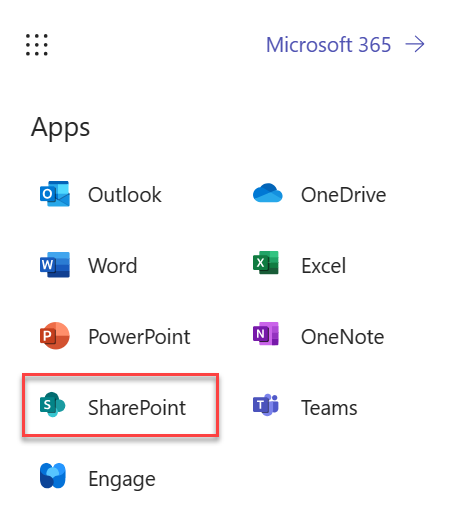Screen dimensions: 450x517
Task: Click the Excel icon
Action: [266, 263]
